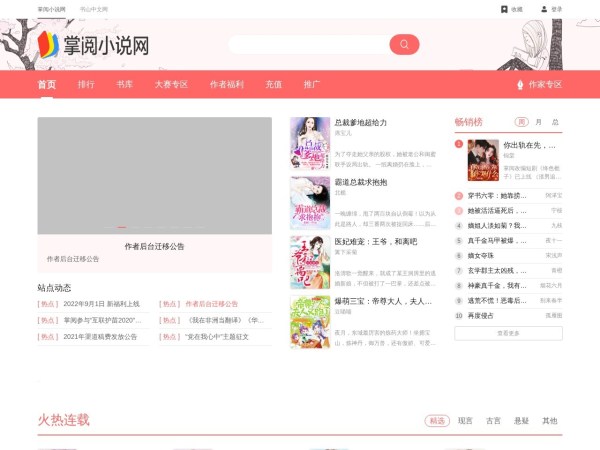The height and width of the screenshot is (450, 600).
Task: Filter 火热连载 by 悬疑 genre
Action: 521,421
